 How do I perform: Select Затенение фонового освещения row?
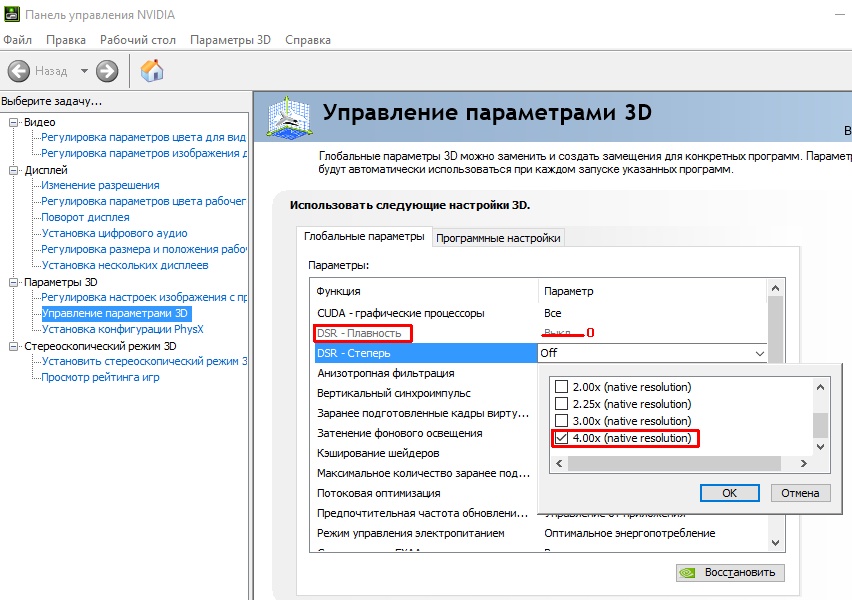click(x=424, y=433)
